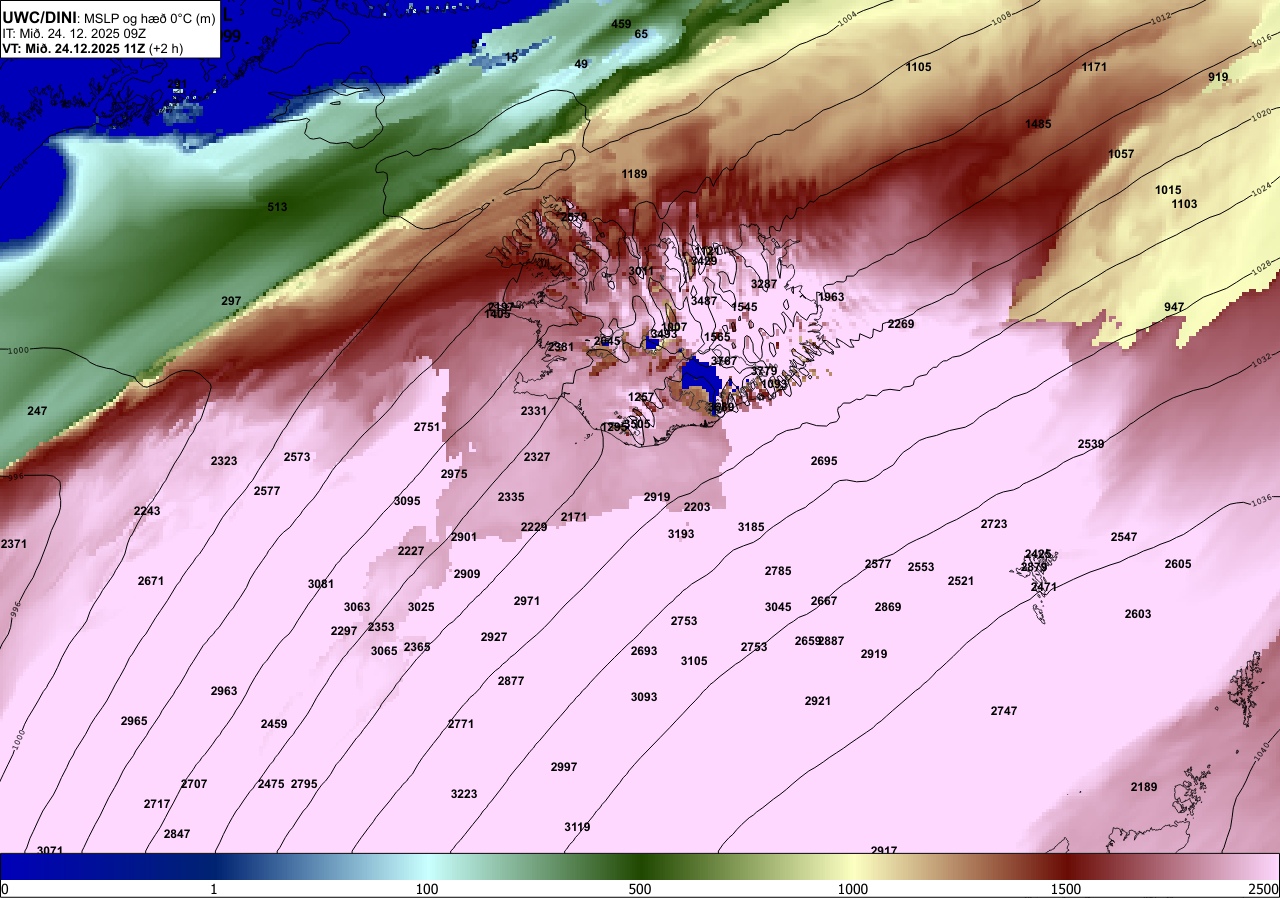1280x898 pixels.
Task: Click the map value 513
Action: (x=277, y=207)
